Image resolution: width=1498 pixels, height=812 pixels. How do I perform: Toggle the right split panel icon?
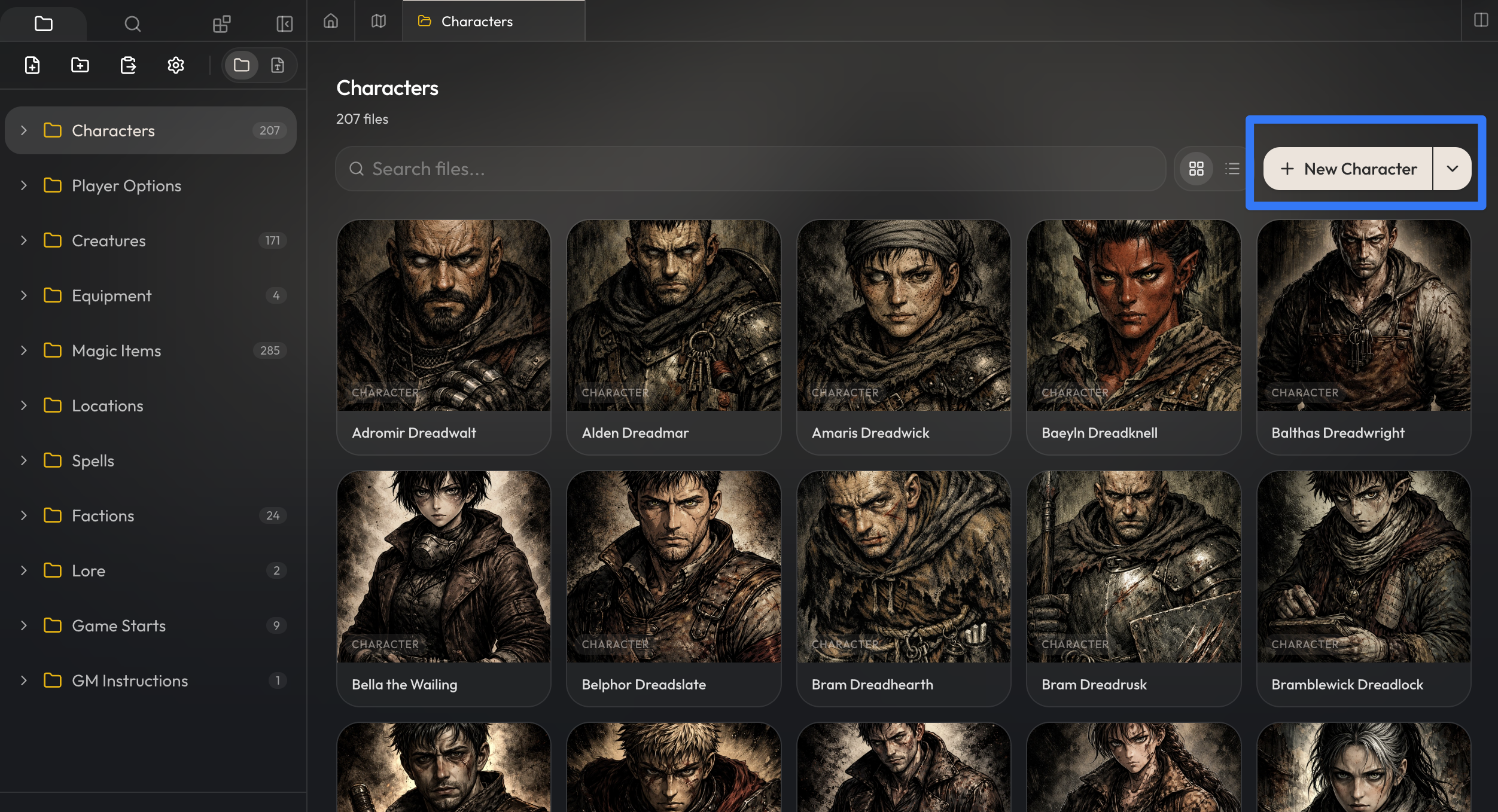tap(1481, 20)
